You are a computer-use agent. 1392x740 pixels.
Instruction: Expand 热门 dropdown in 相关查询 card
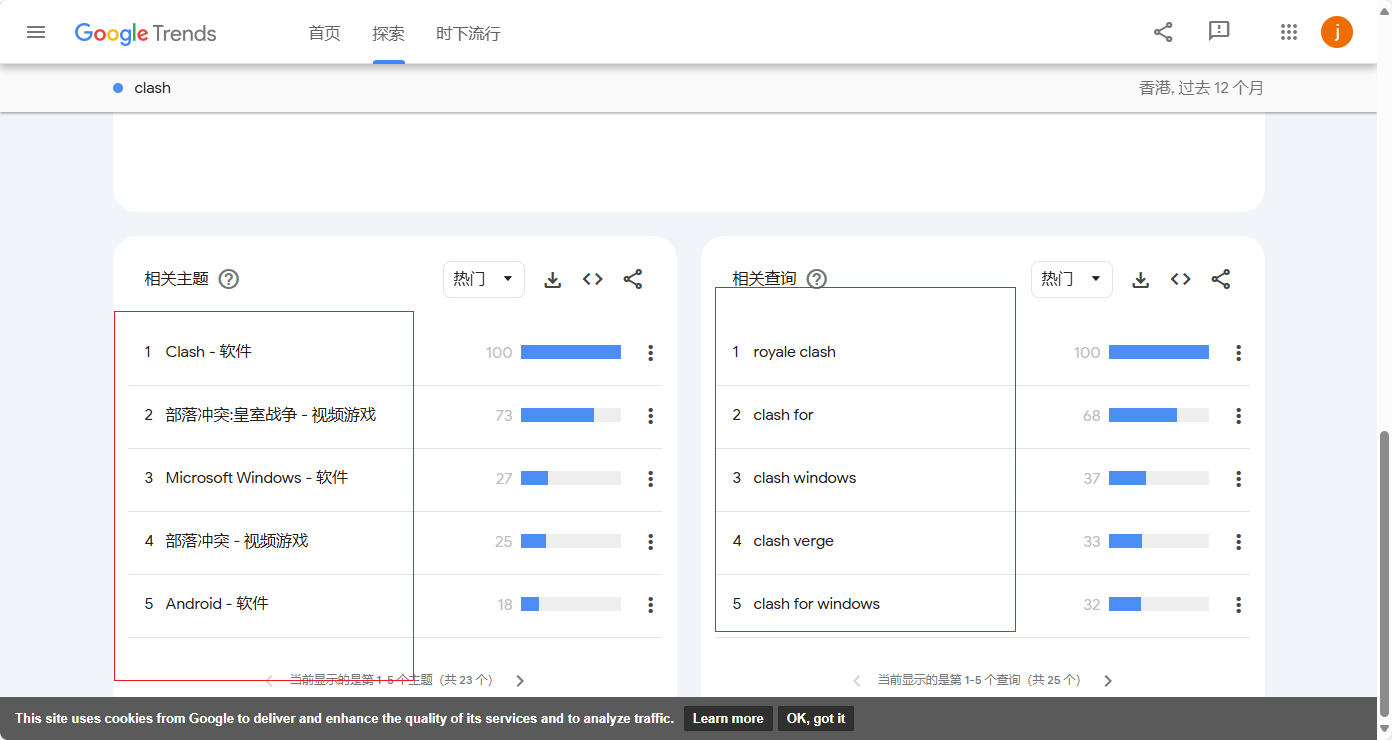pyautogui.click(x=1072, y=279)
